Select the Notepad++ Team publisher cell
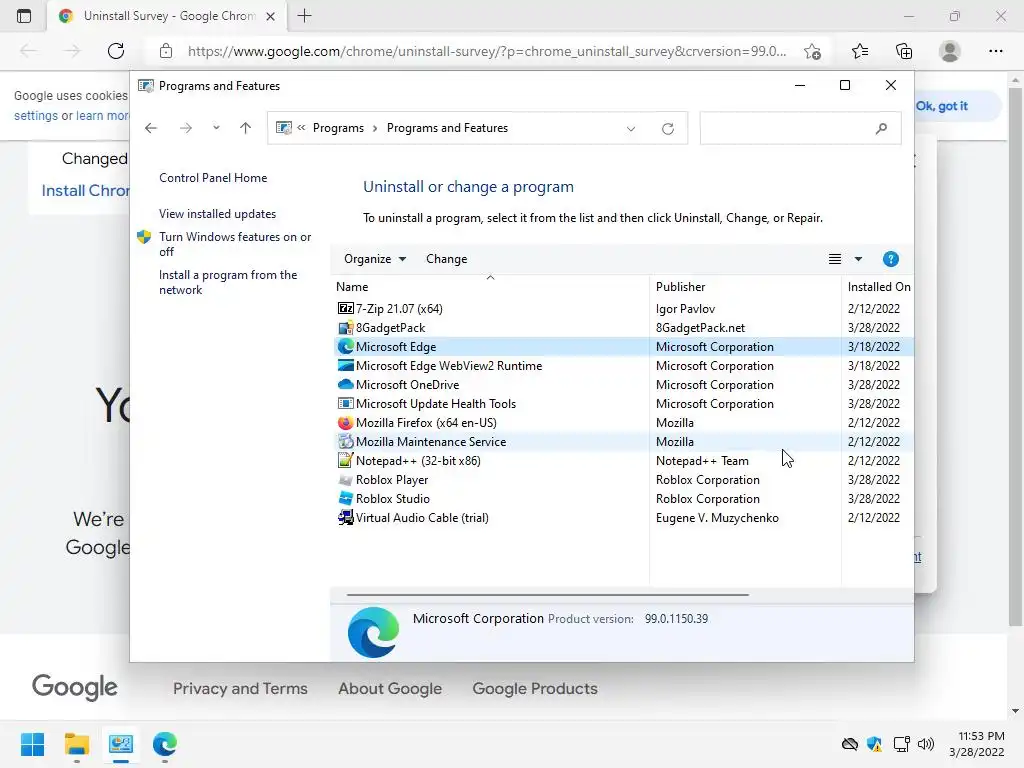This screenshot has width=1024, height=768. click(x=702, y=460)
